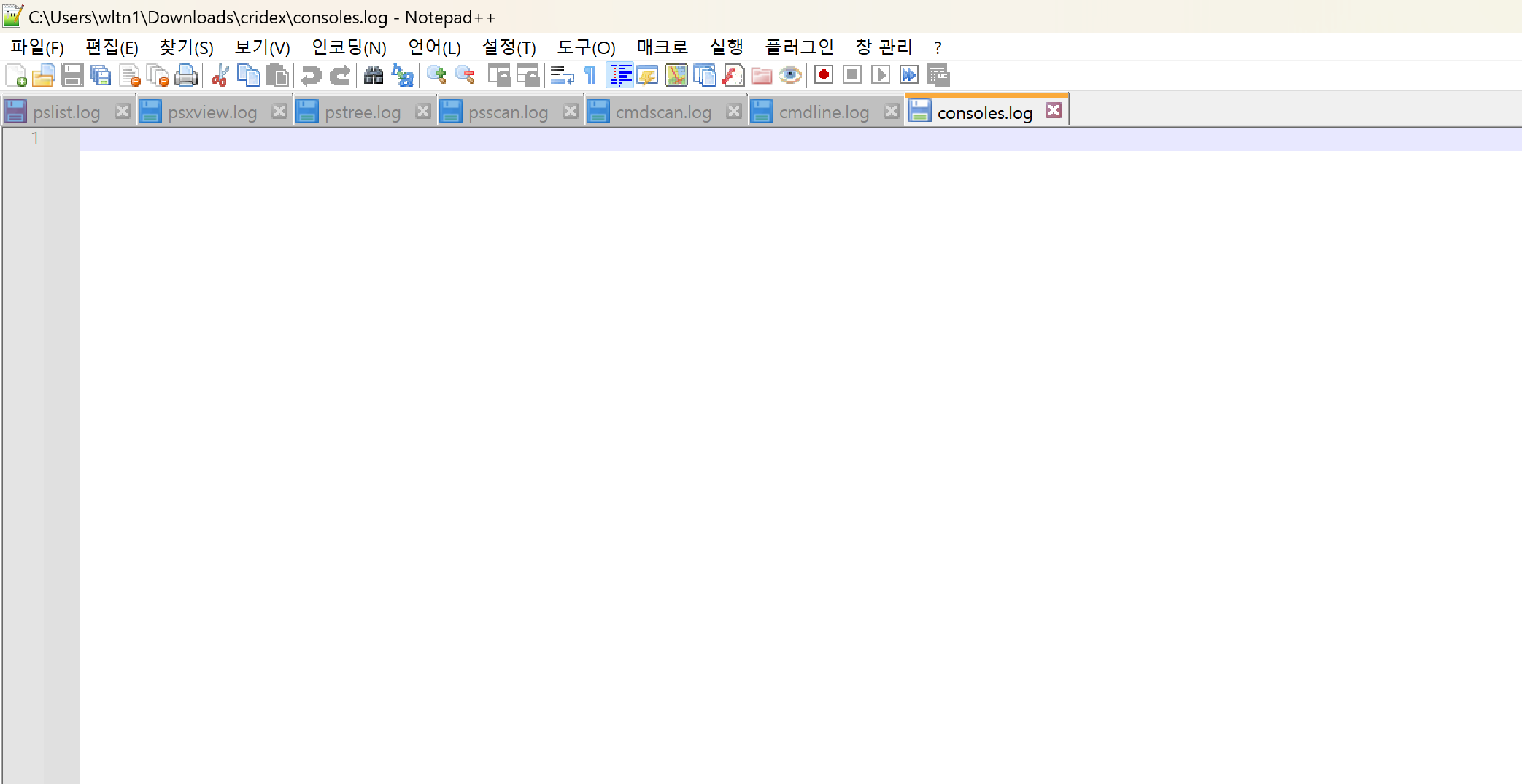The image size is (1522, 784).
Task: Zoom in using the magnifier plus icon
Action: pos(436,75)
